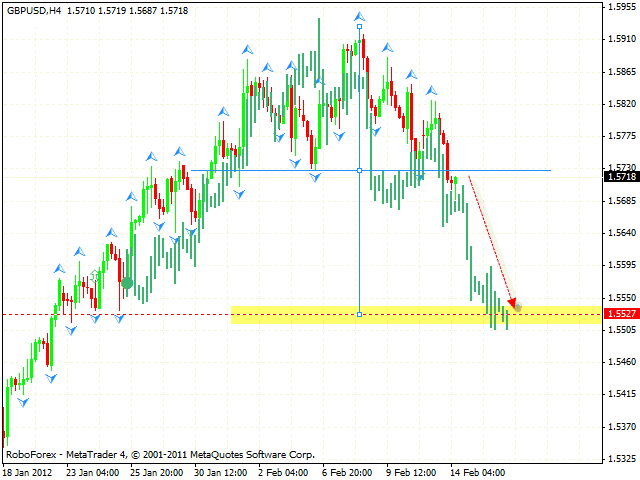This screenshot has height=480, width=640.
Task: Select the middle square handle on the blue horizontal line
Action: 359,170
